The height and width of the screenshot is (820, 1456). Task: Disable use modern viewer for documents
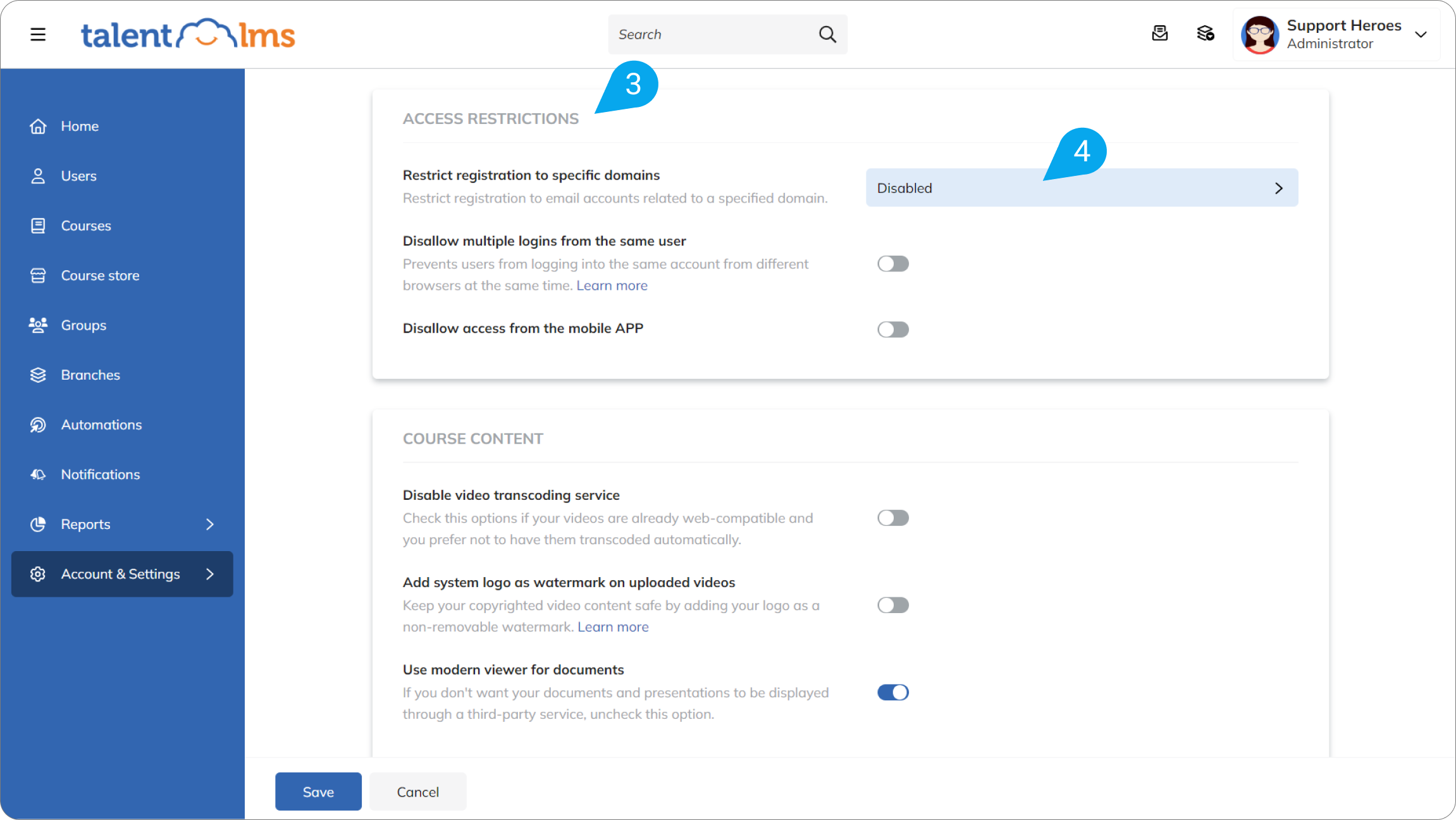coord(893,692)
